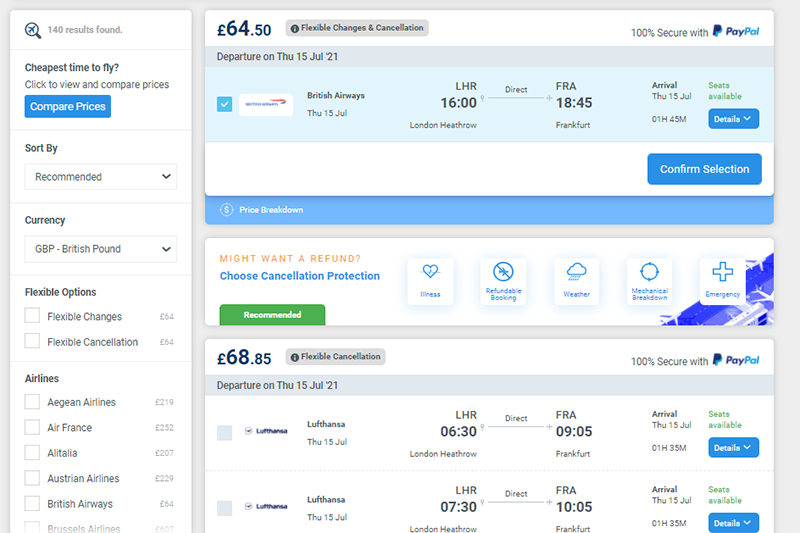Click Flexible Cancellation badge on £68.85 fare

[x=335, y=357]
